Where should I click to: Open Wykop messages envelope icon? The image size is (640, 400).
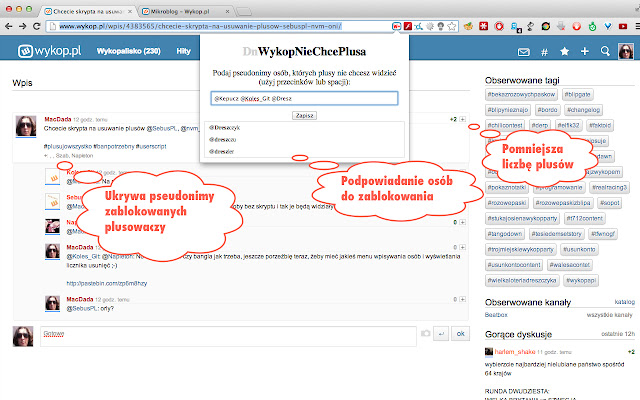click(x=524, y=52)
